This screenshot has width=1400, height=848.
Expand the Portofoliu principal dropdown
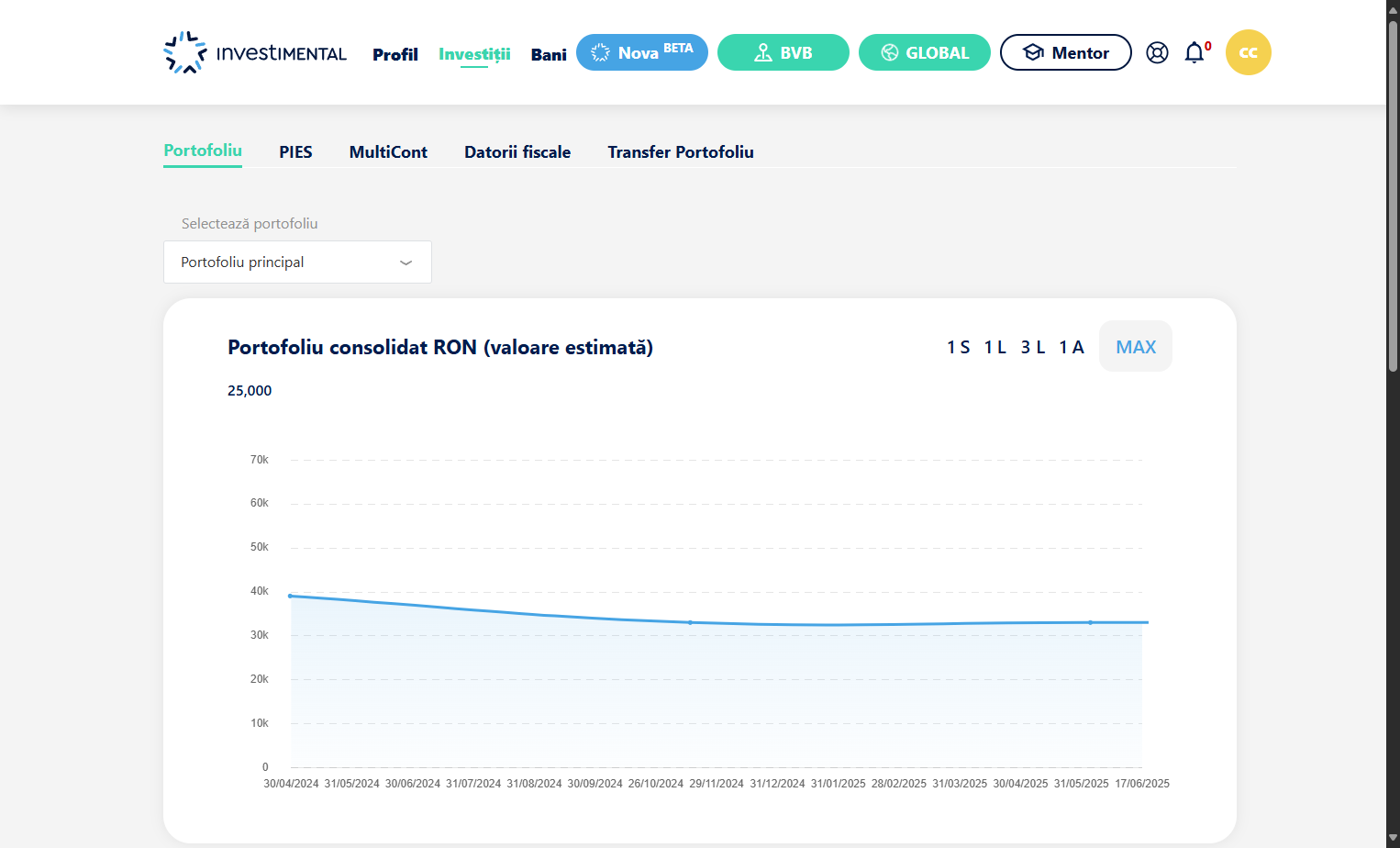[x=297, y=262]
